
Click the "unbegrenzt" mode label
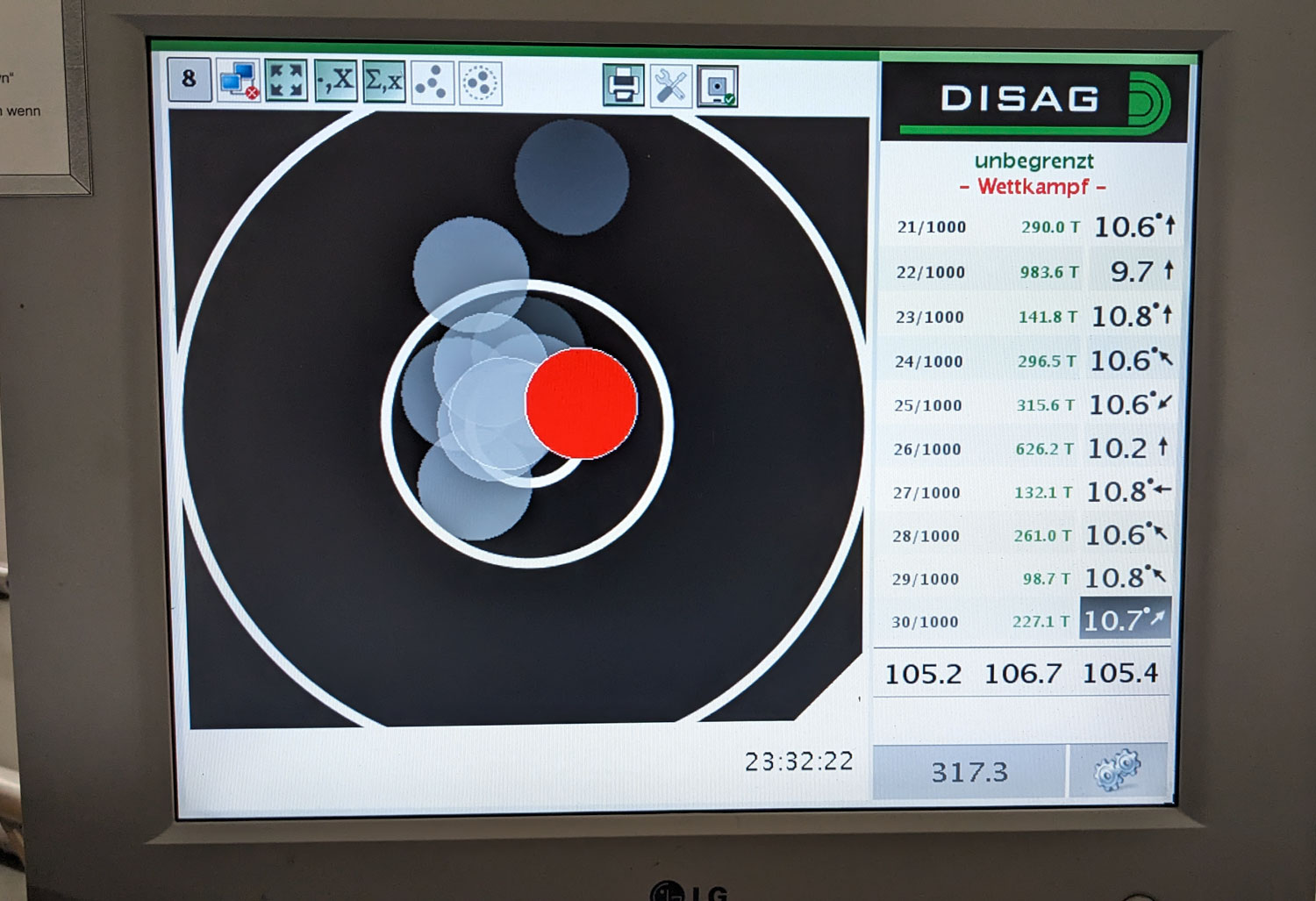tap(1033, 161)
